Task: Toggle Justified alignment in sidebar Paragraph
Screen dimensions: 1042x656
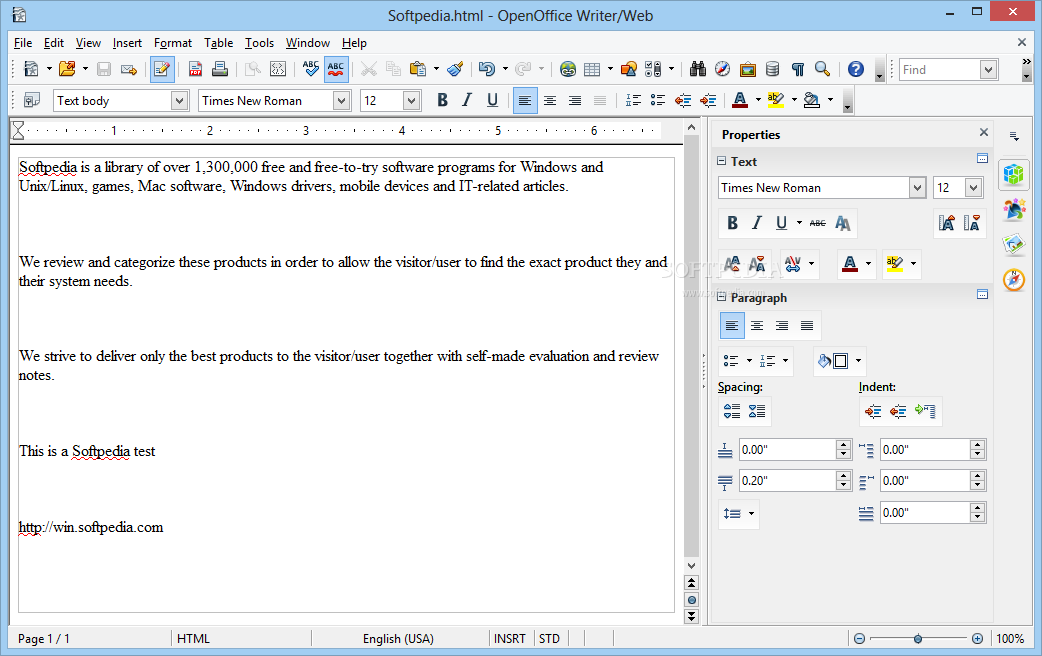Action: tap(807, 326)
